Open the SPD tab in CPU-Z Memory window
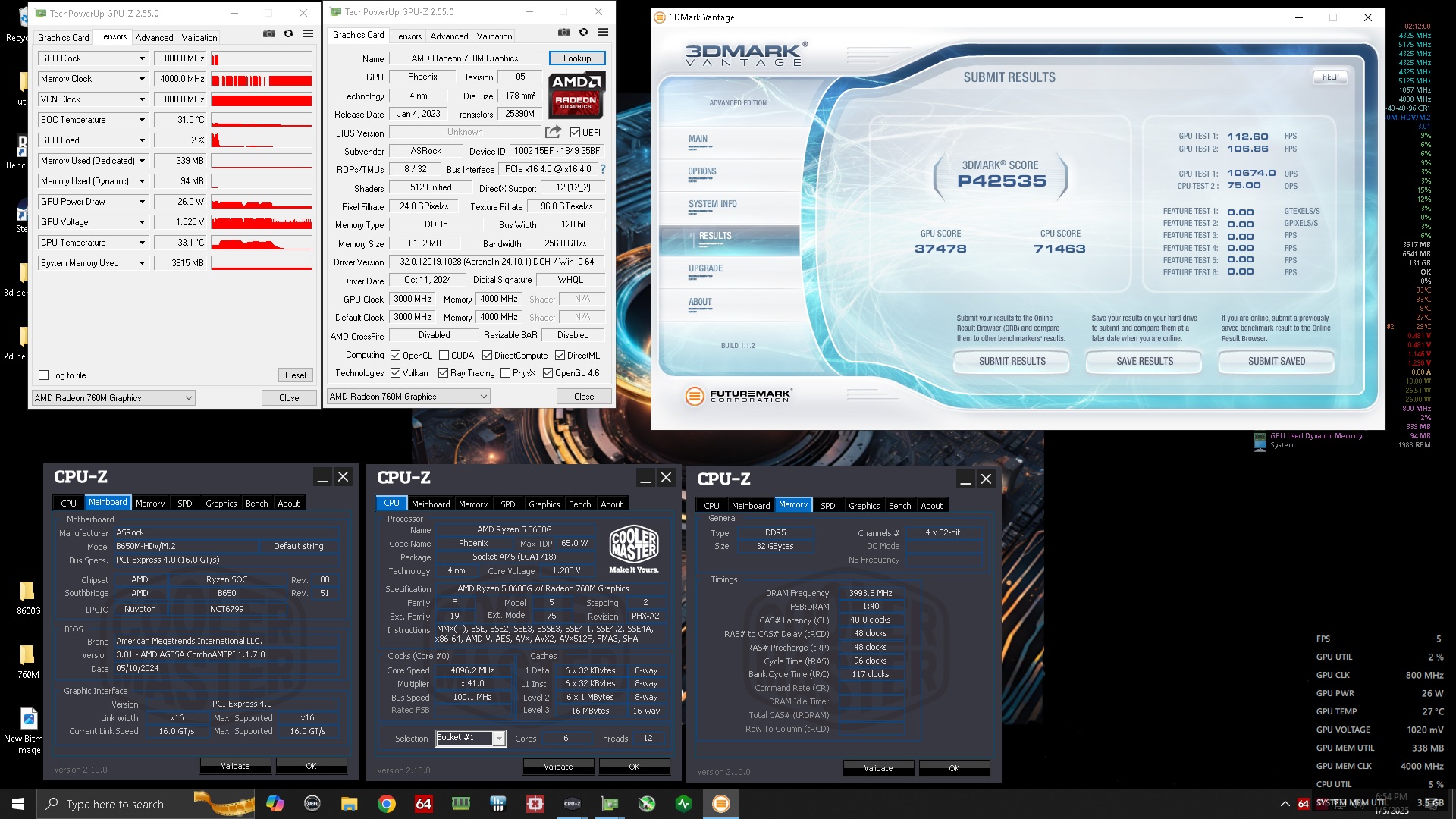This screenshot has width=1456, height=819. tap(827, 506)
